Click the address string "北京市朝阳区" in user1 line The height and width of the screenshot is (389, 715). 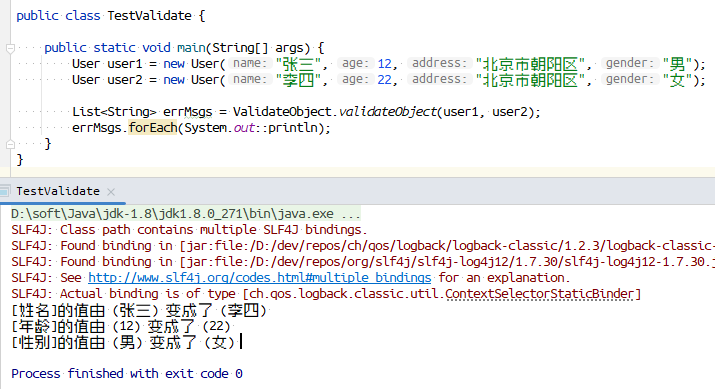click(x=530, y=64)
